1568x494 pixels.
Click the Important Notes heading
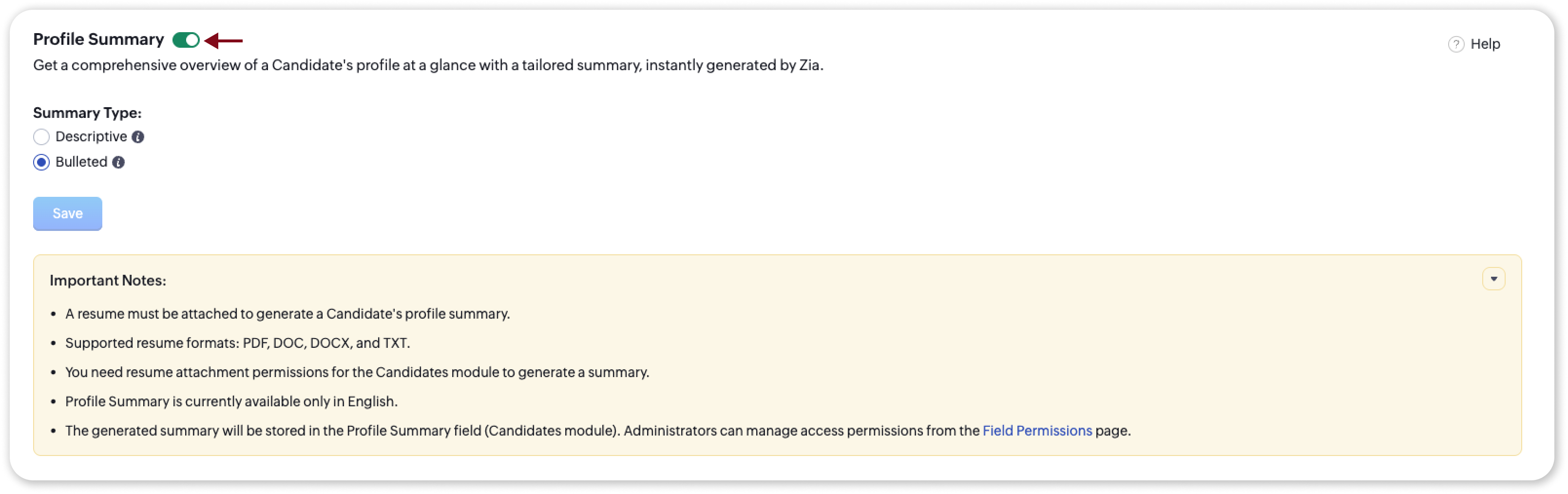click(x=108, y=281)
